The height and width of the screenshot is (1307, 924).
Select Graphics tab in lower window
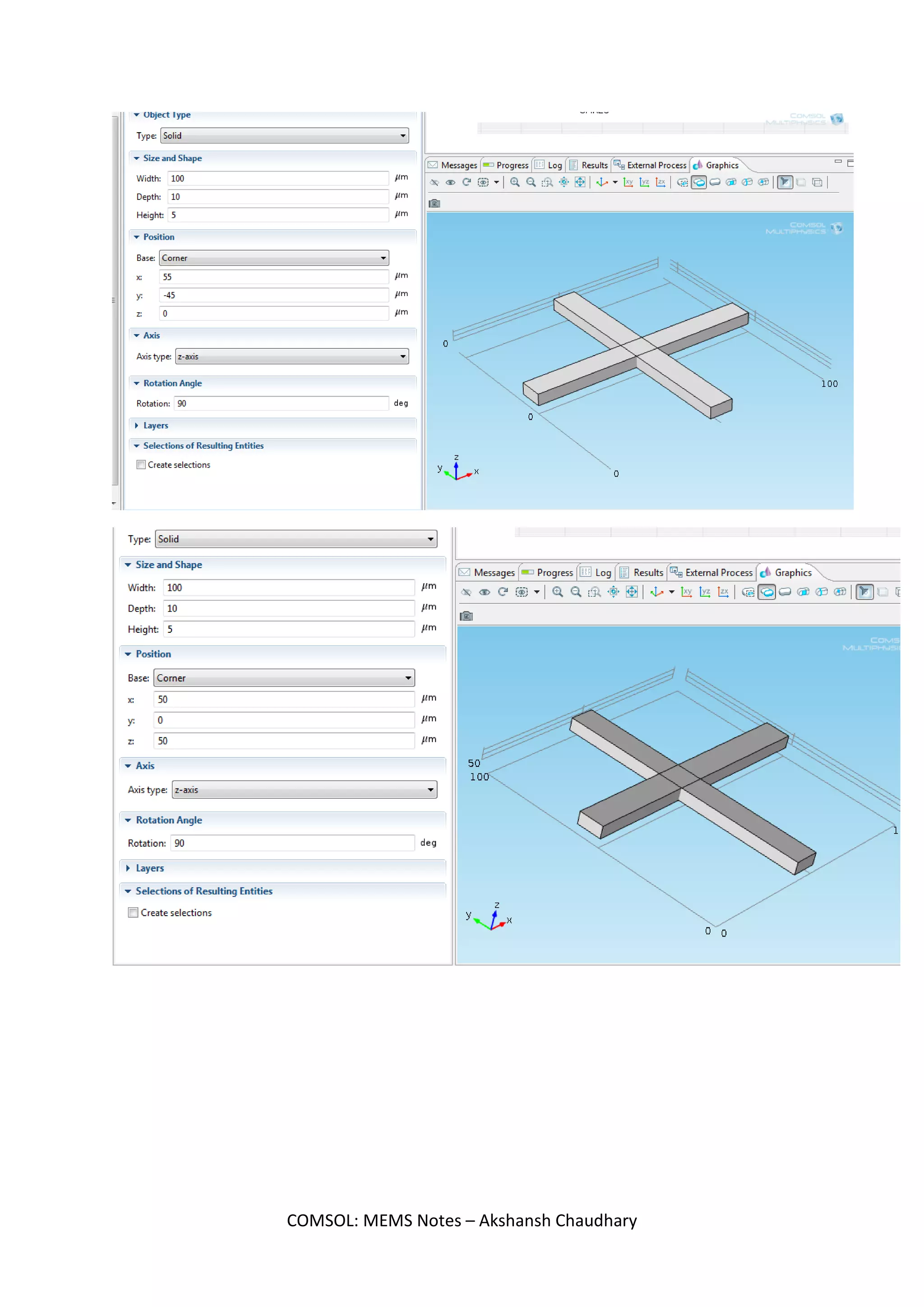click(786, 573)
